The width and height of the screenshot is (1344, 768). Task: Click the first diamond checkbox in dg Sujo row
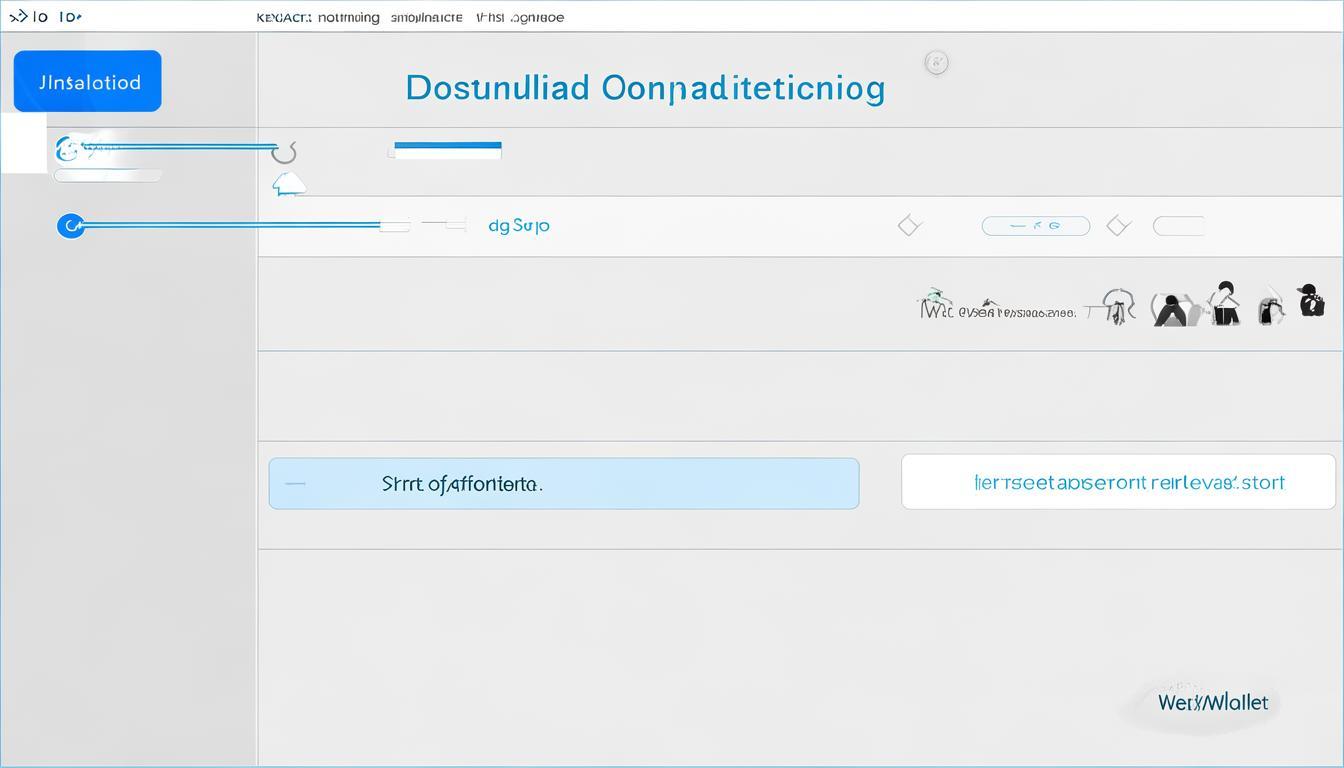908,226
